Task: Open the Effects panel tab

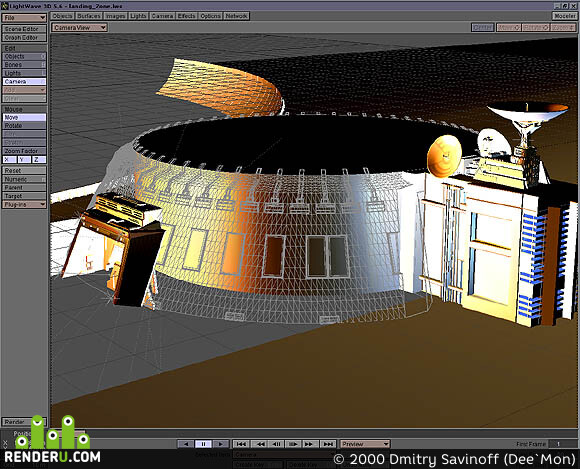Action: 186,16
